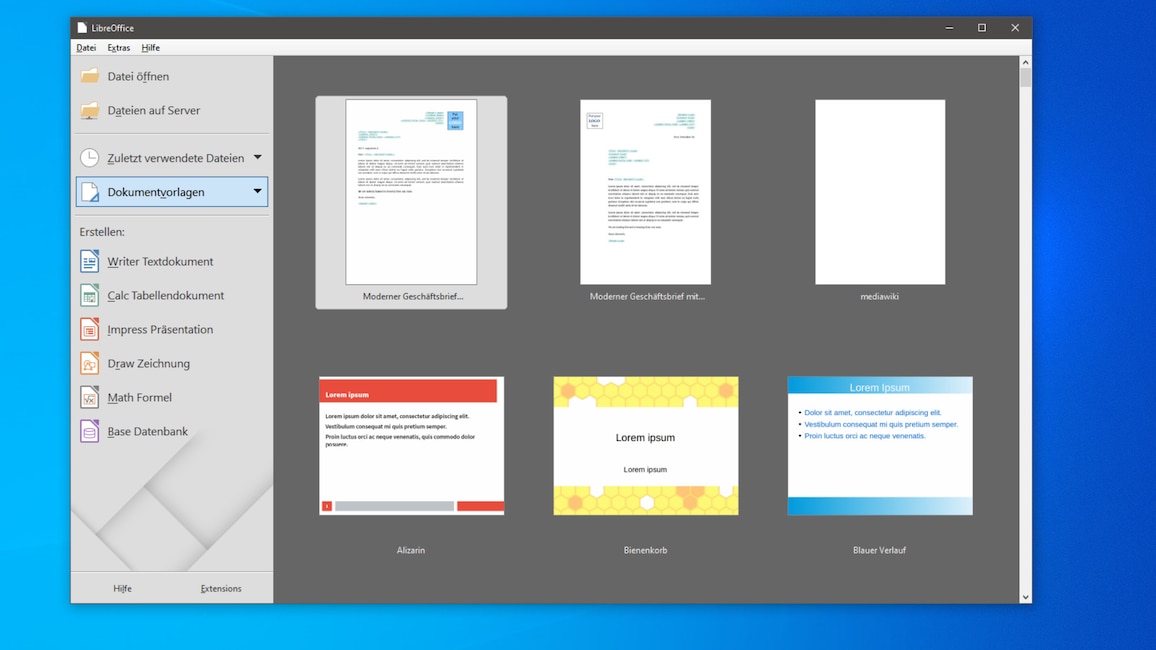
Task: Click the Math Formel icon
Action: tap(89, 397)
